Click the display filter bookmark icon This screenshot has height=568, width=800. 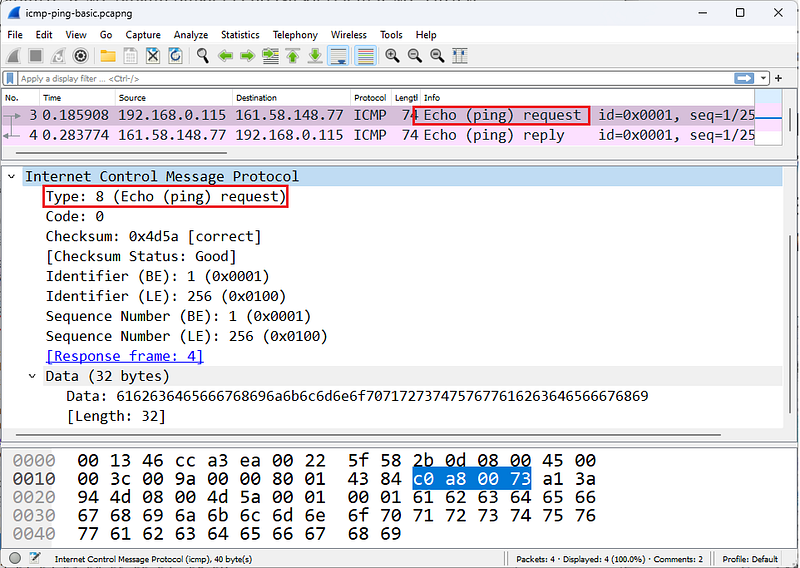pyautogui.click(x=10, y=78)
